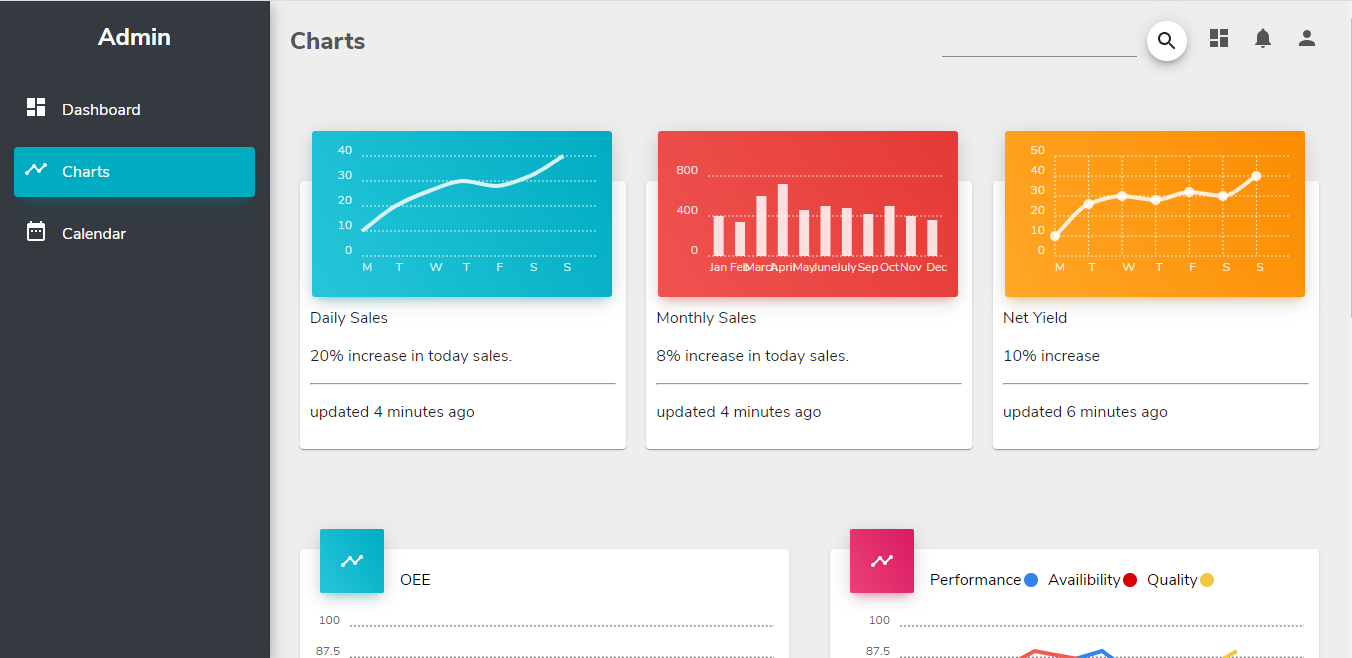The height and width of the screenshot is (658, 1352).
Task: Click the Net Yield orange chart
Action: (x=1155, y=214)
